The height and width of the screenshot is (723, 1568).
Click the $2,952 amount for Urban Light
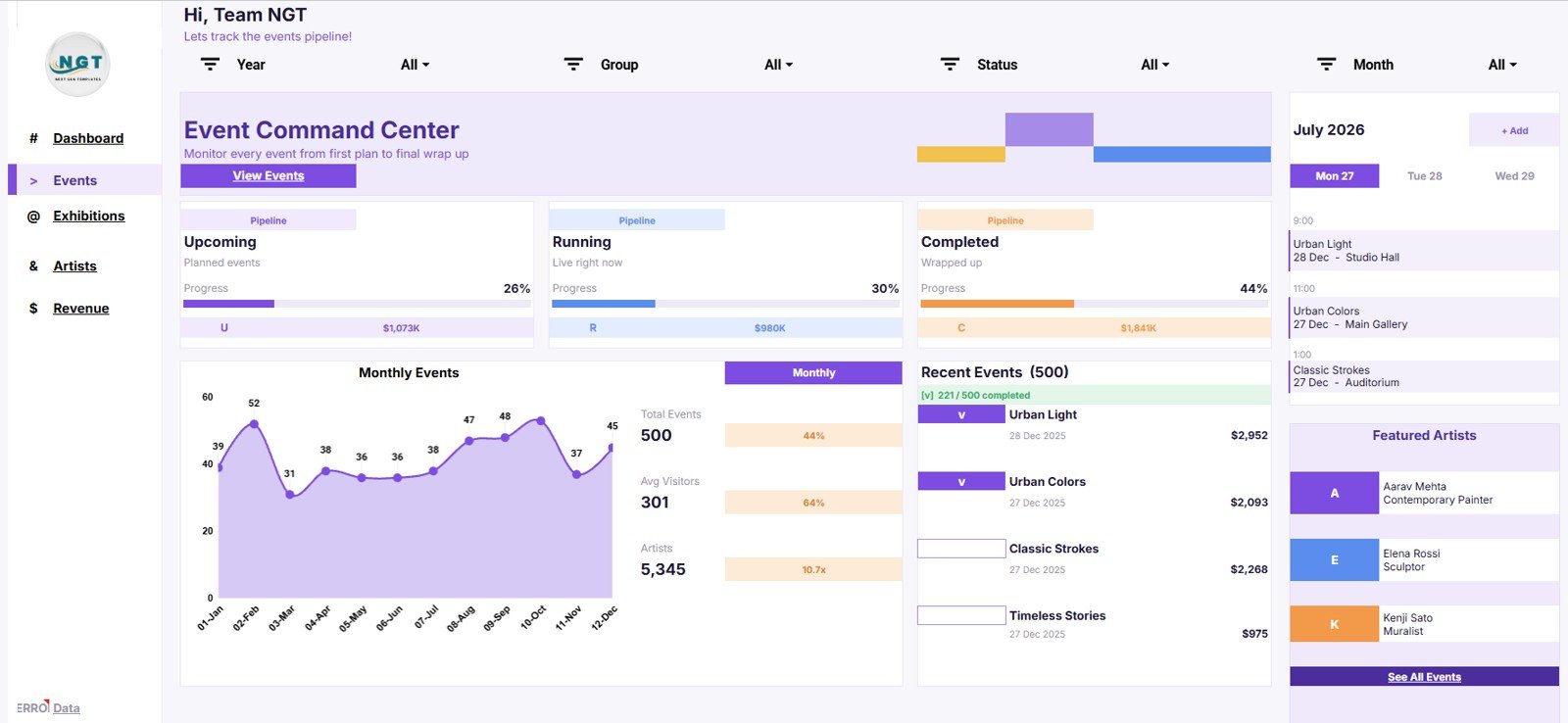click(1249, 436)
